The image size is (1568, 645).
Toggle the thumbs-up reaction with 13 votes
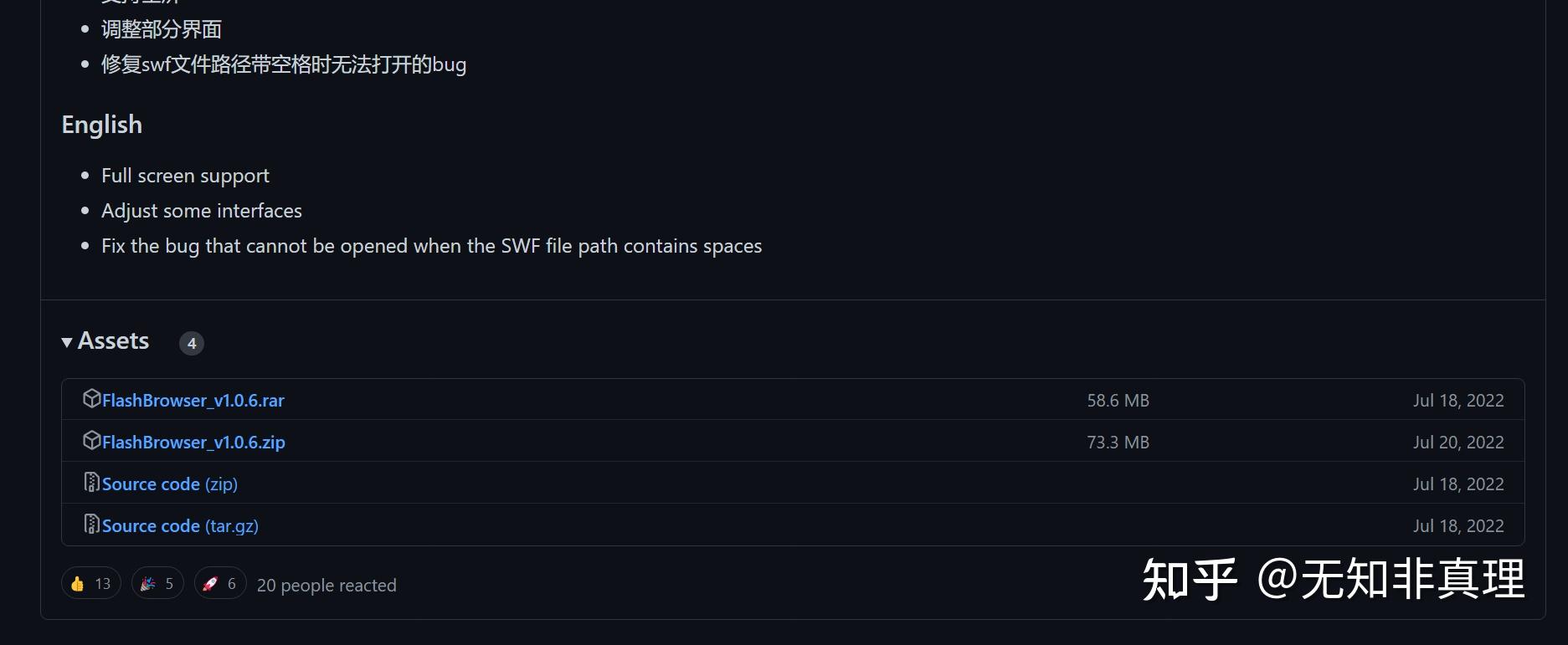tap(90, 583)
